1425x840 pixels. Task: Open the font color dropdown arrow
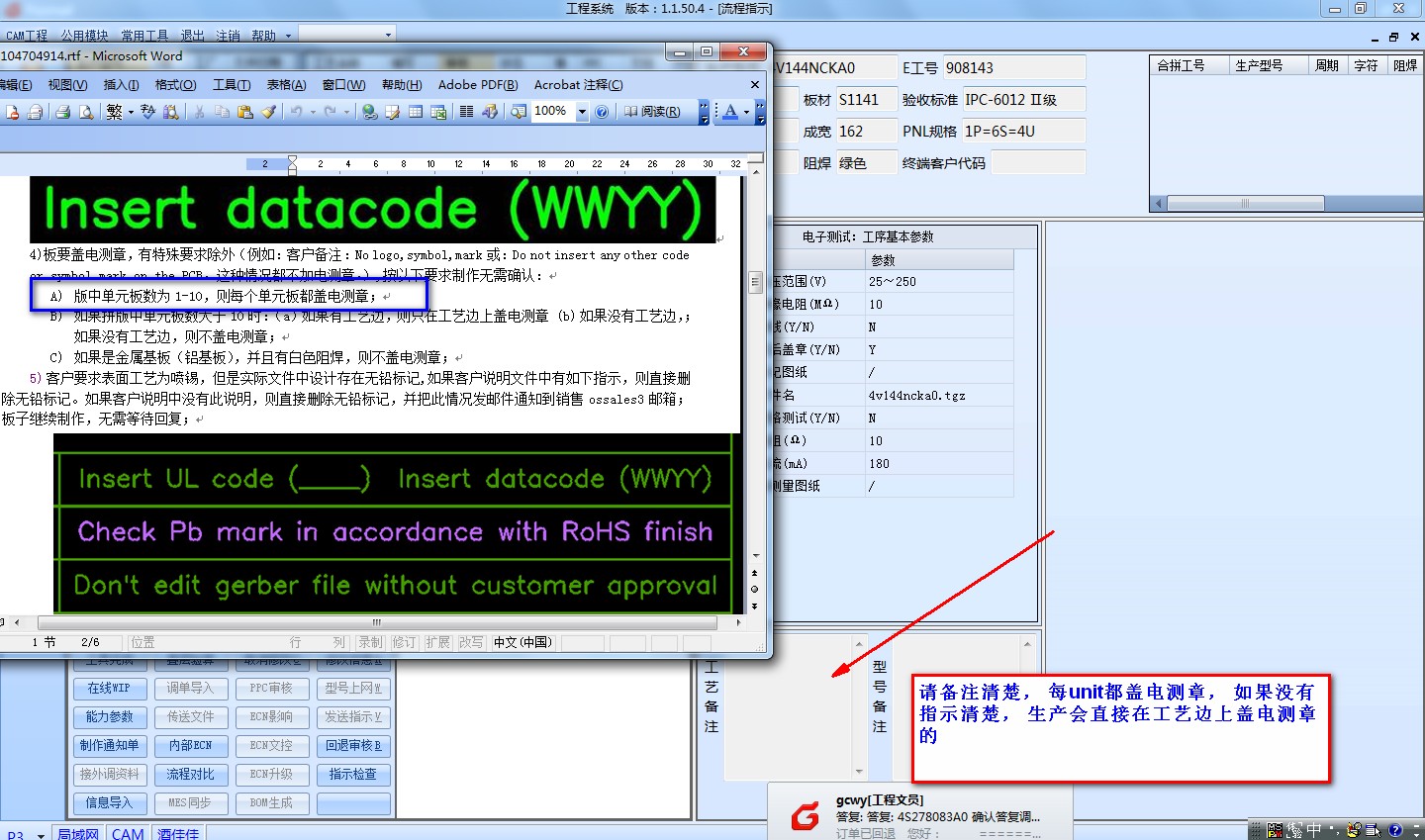746,112
